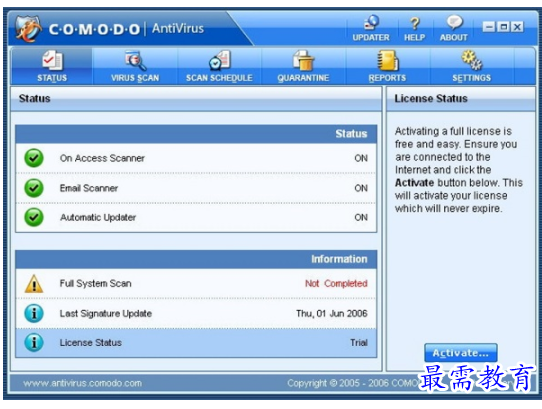542x409 pixels.
Task: Click the Activate... button
Action: click(461, 353)
